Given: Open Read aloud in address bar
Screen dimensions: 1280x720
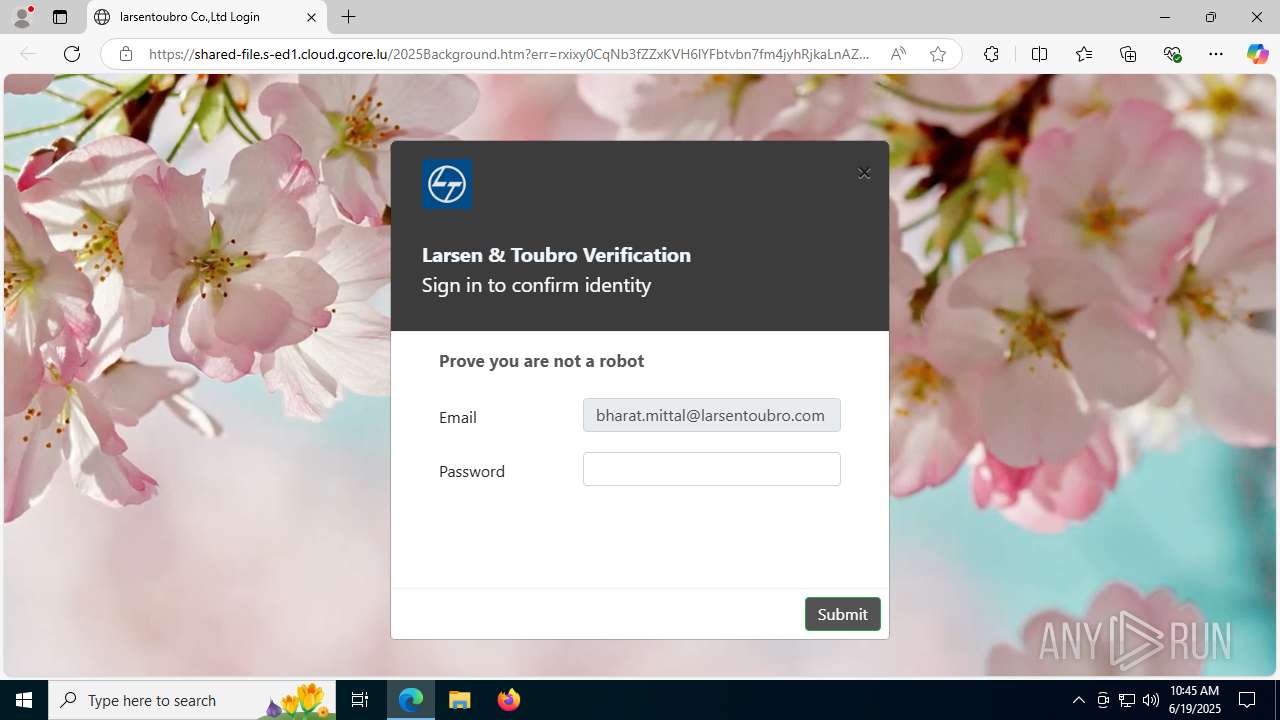Looking at the screenshot, I should coord(898,54).
